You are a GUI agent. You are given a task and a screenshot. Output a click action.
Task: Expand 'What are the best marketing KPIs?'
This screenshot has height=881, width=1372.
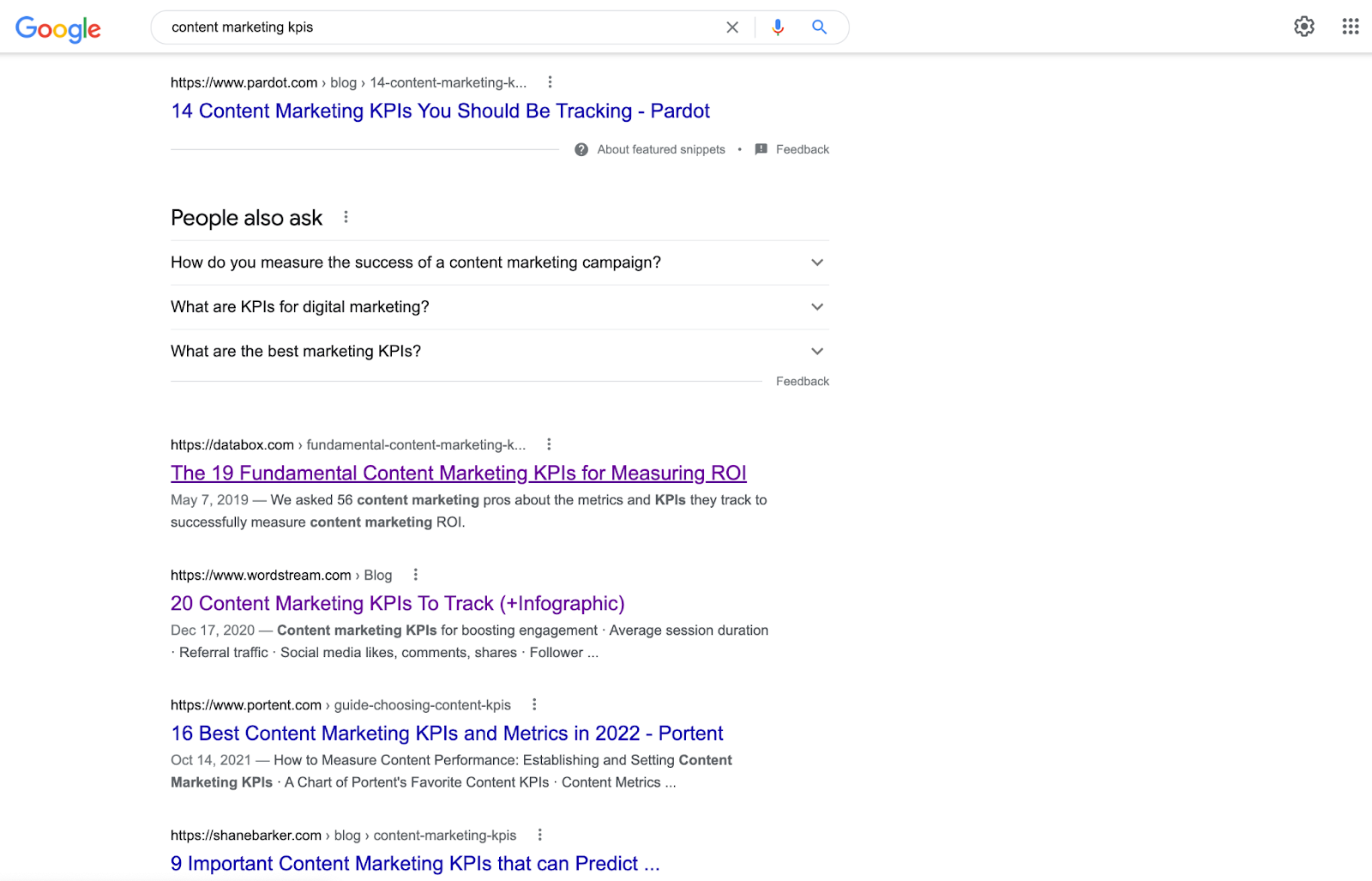[500, 352]
